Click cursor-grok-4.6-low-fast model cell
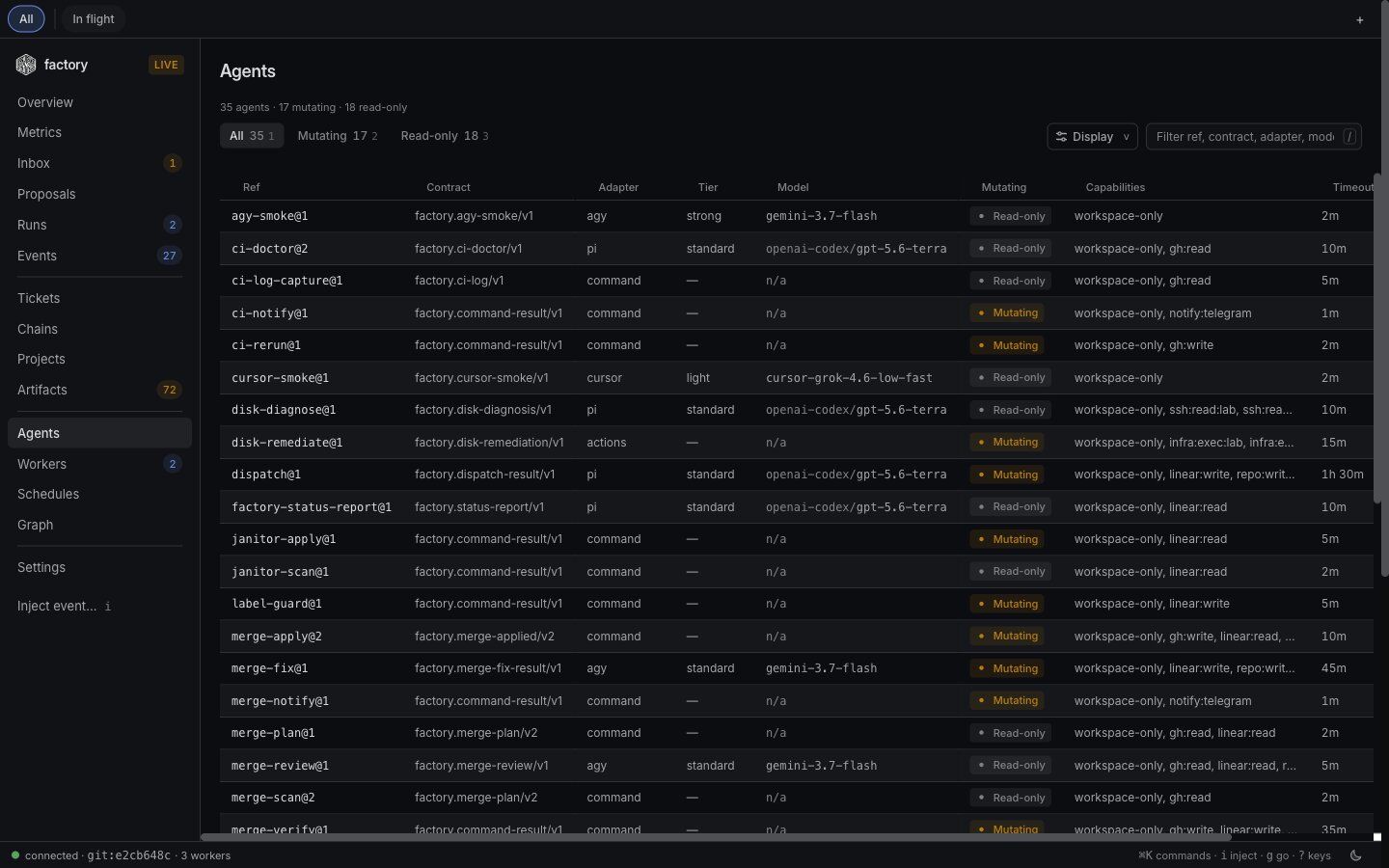The image size is (1389, 868). click(849, 378)
